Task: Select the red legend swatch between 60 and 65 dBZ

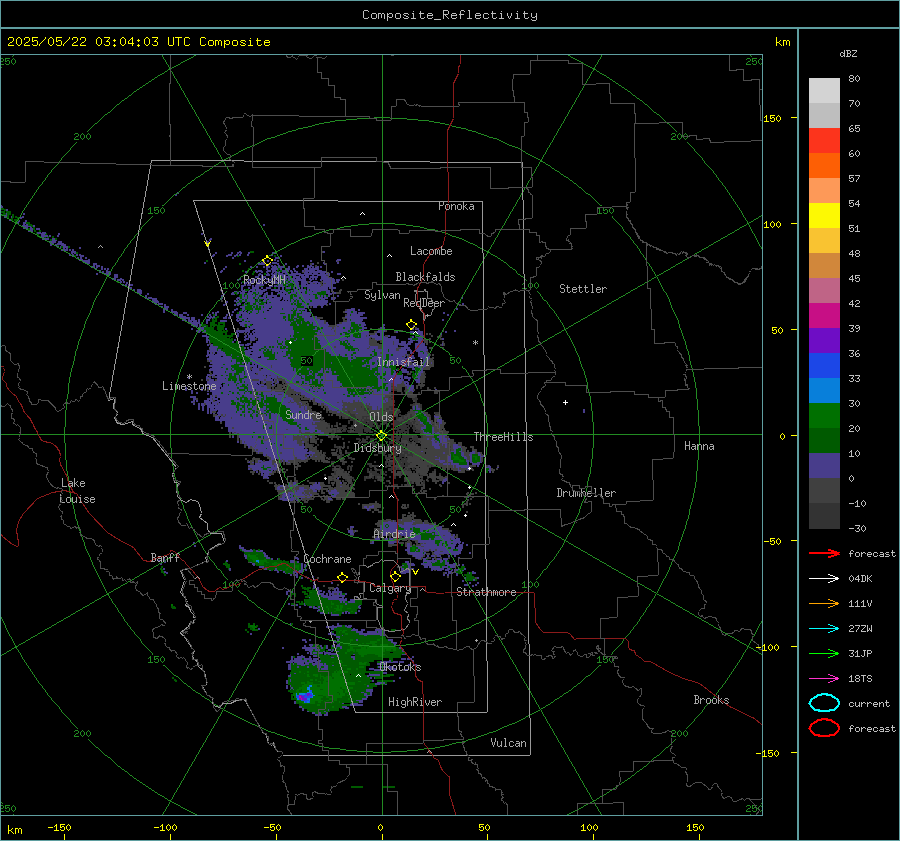Action: click(824, 141)
